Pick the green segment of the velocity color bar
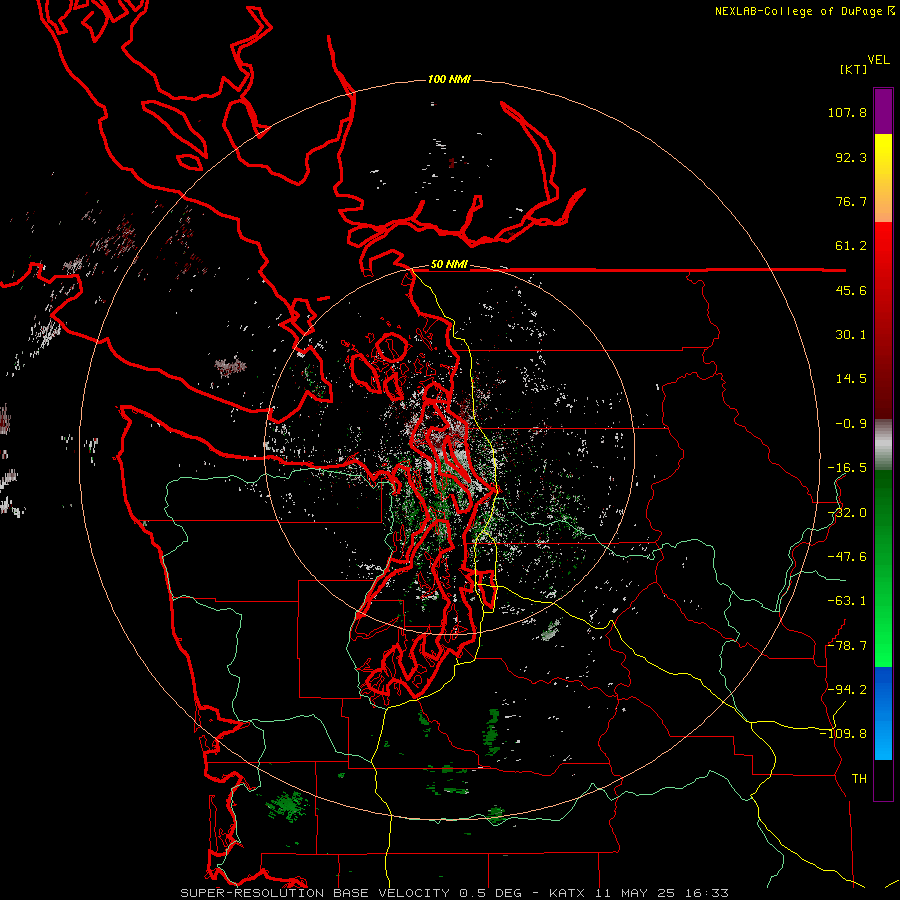This screenshot has height=900, width=900. click(x=883, y=568)
